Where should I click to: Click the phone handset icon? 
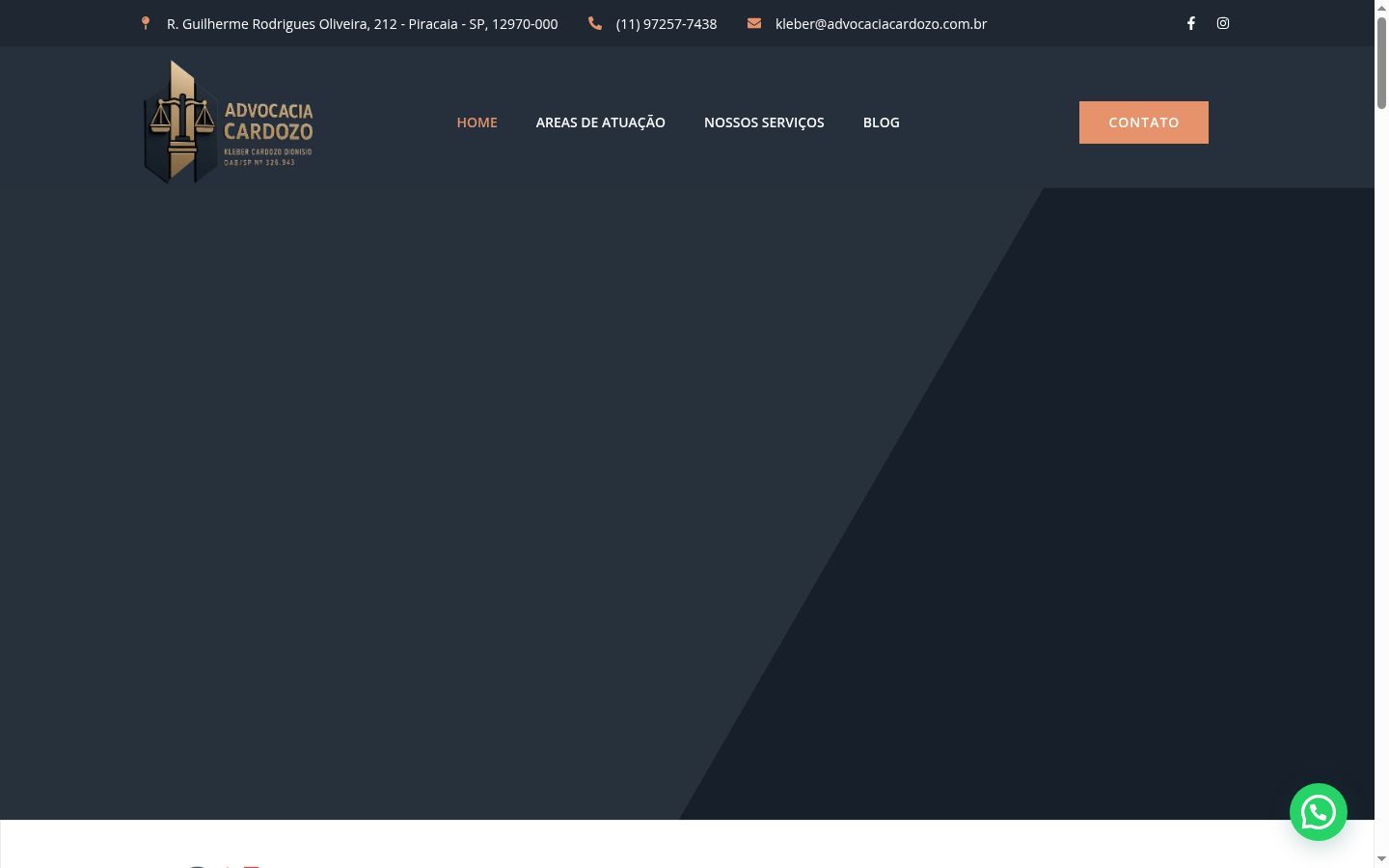point(595,23)
